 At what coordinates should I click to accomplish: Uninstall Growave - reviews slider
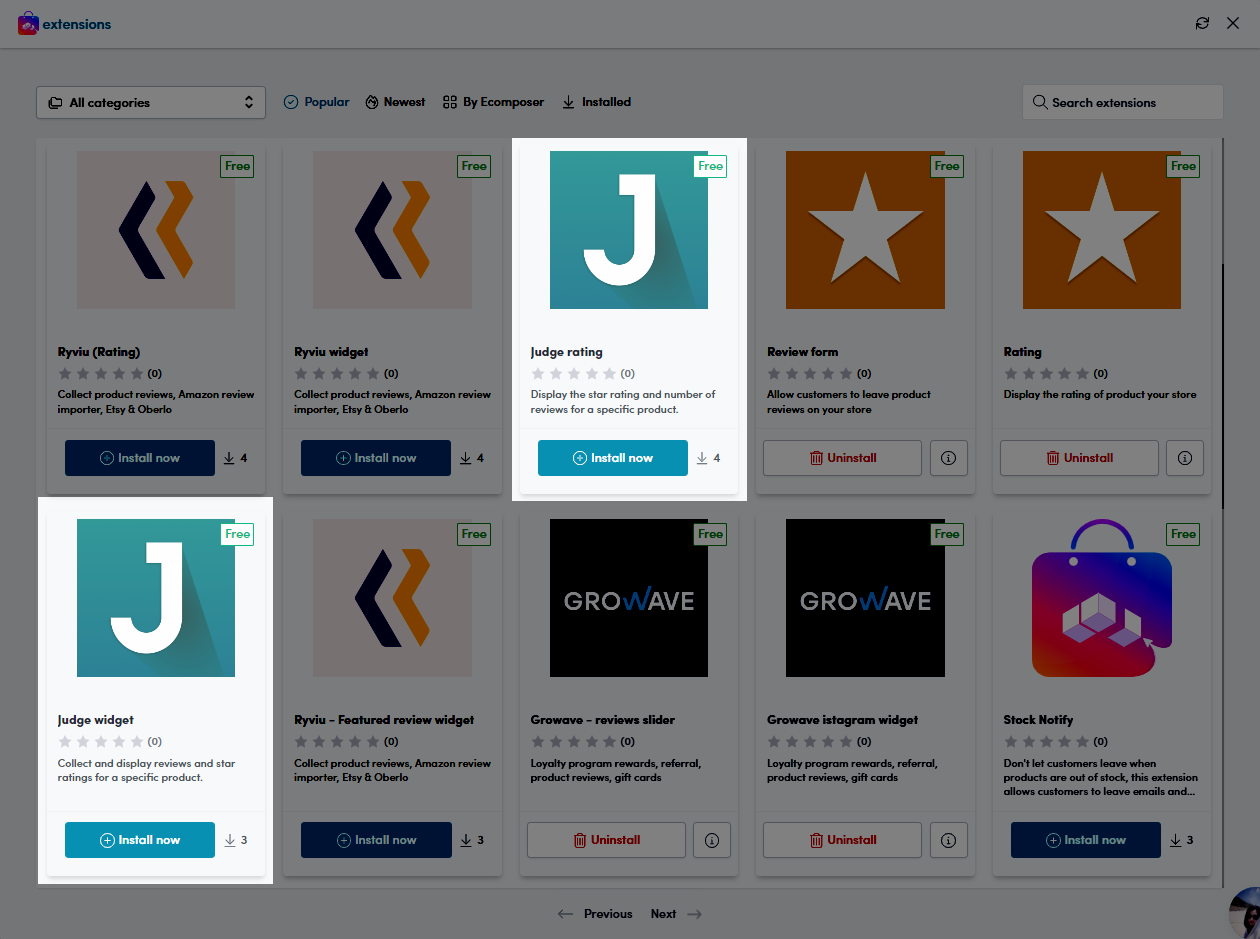606,840
